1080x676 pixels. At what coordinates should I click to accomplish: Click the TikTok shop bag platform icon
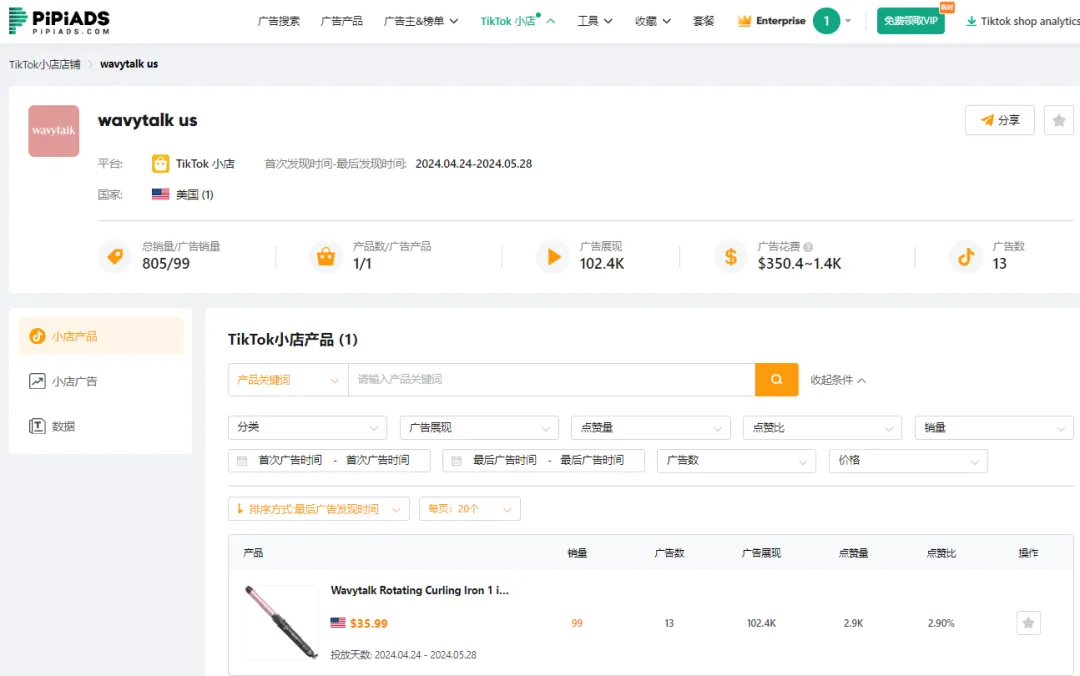click(x=160, y=163)
